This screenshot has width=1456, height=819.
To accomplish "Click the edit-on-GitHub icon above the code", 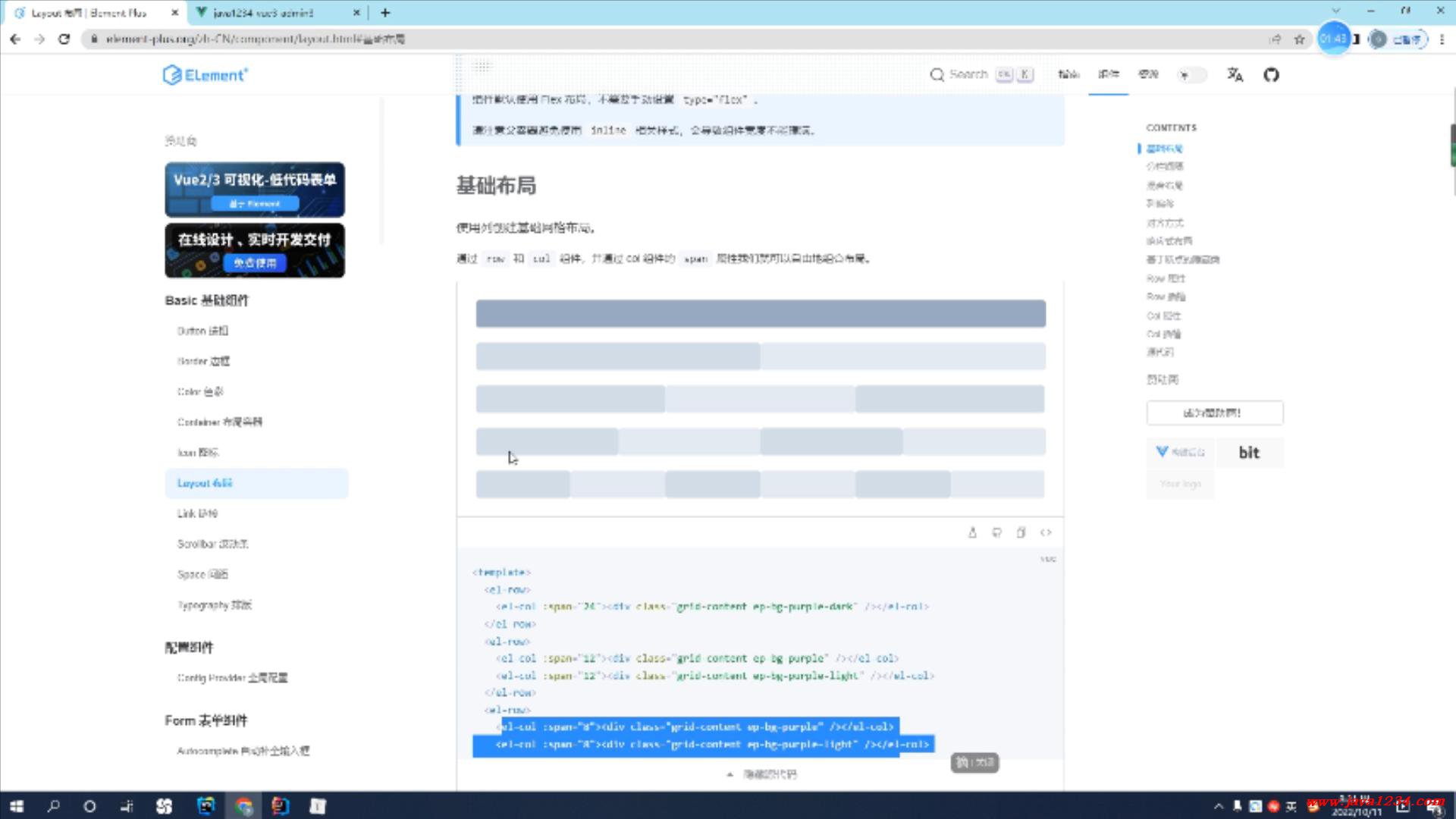I will [996, 532].
